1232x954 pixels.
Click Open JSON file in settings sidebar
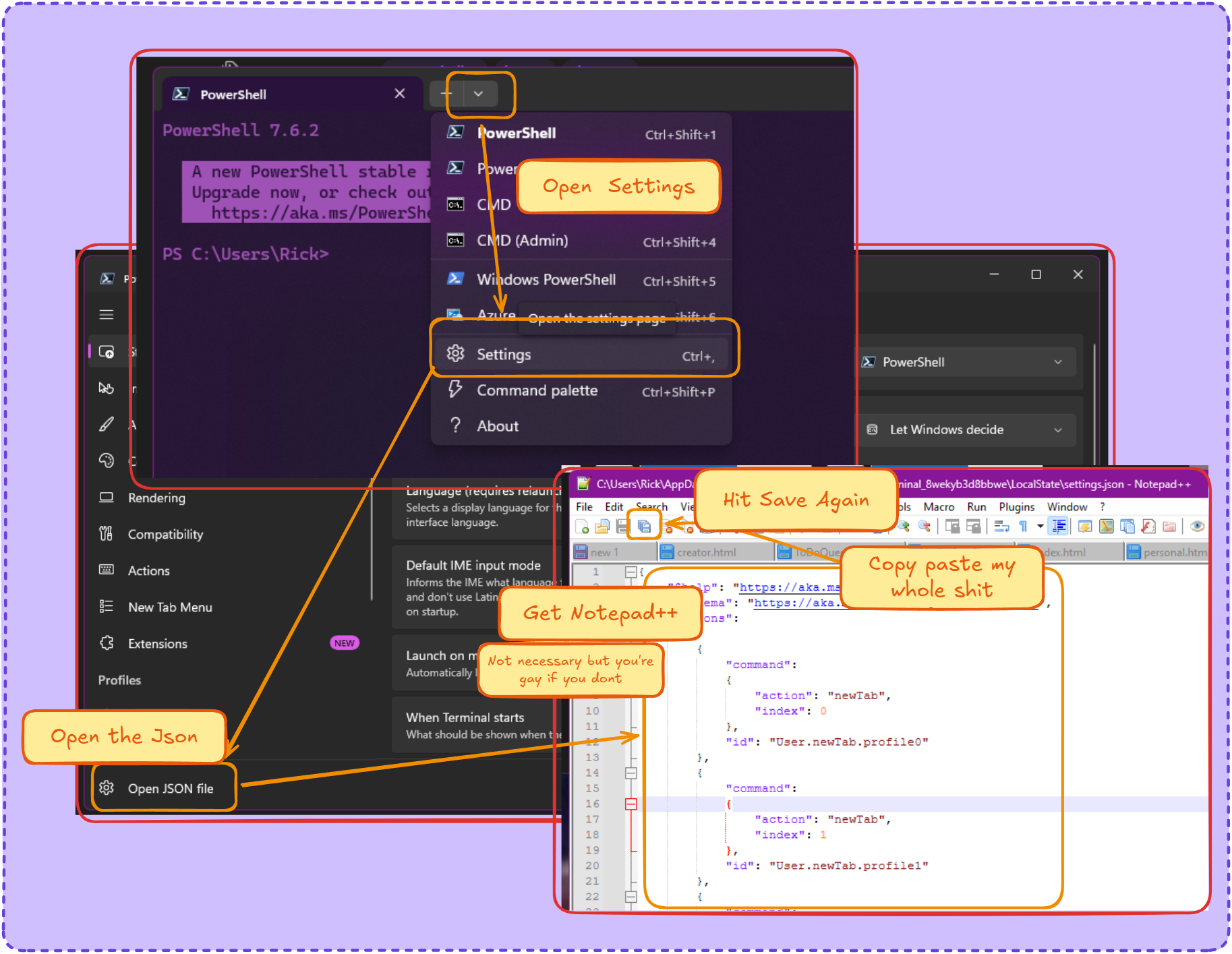[x=164, y=788]
